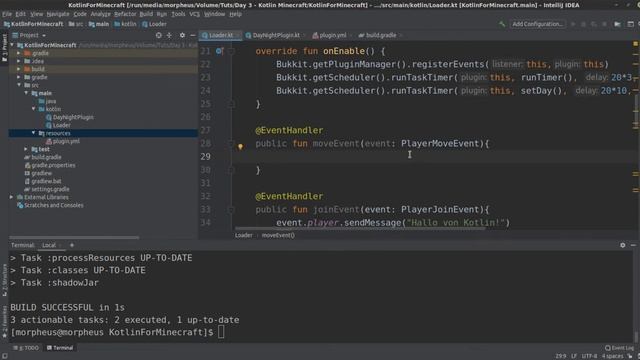The width and height of the screenshot is (640, 360).
Task: Click the locate/scroll-from-source icon in Project panel
Action: click(x=158, y=36)
